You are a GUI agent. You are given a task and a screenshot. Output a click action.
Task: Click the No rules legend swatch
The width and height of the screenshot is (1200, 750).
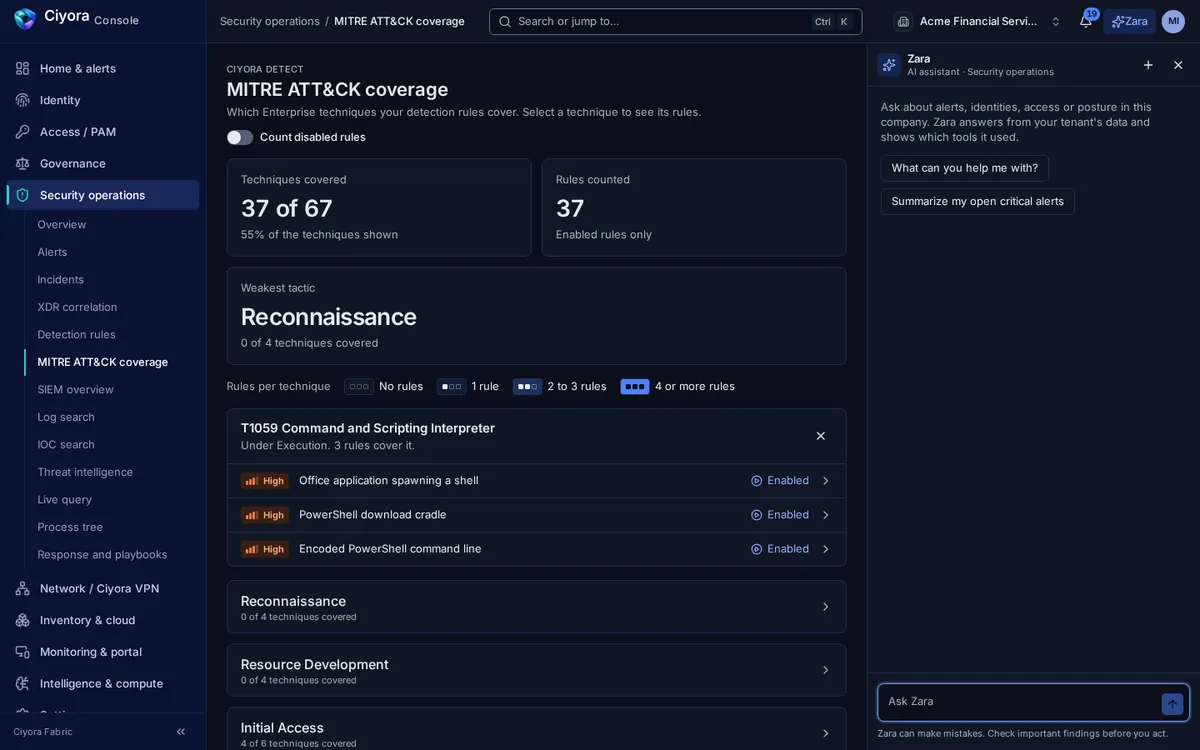(x=359, y=387)
